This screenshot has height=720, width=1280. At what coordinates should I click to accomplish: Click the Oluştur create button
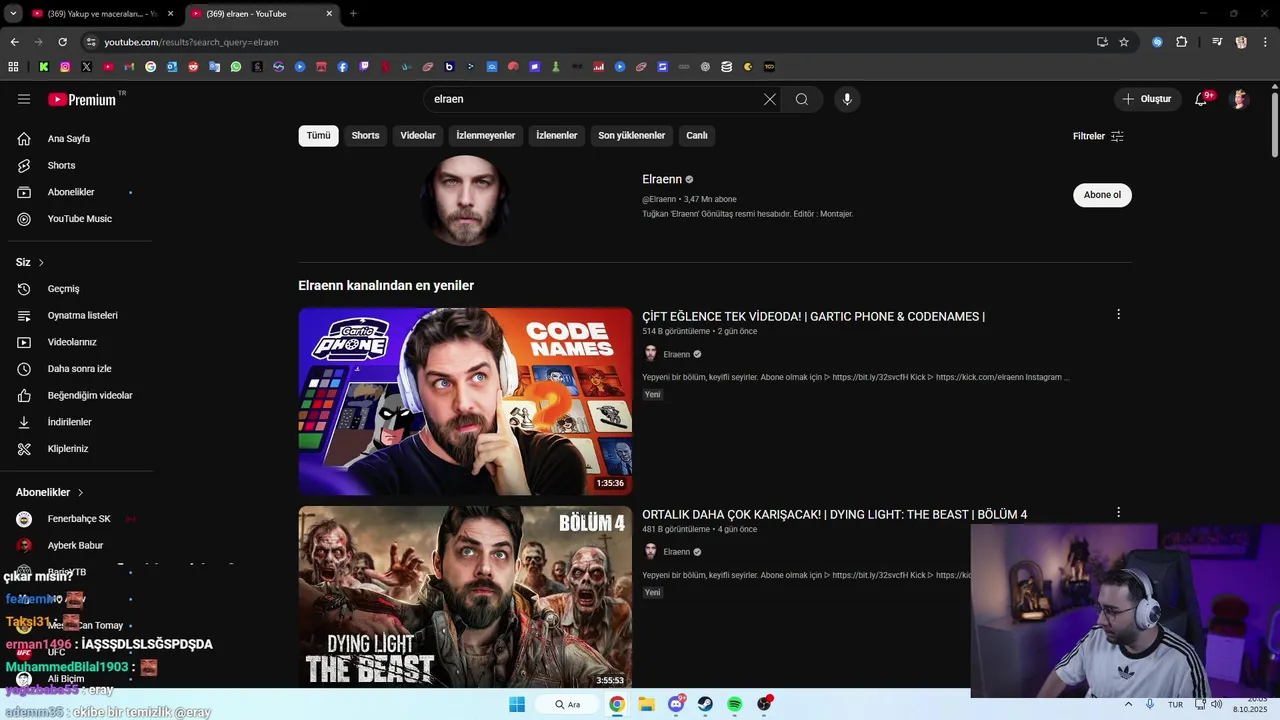point(1146,99)
